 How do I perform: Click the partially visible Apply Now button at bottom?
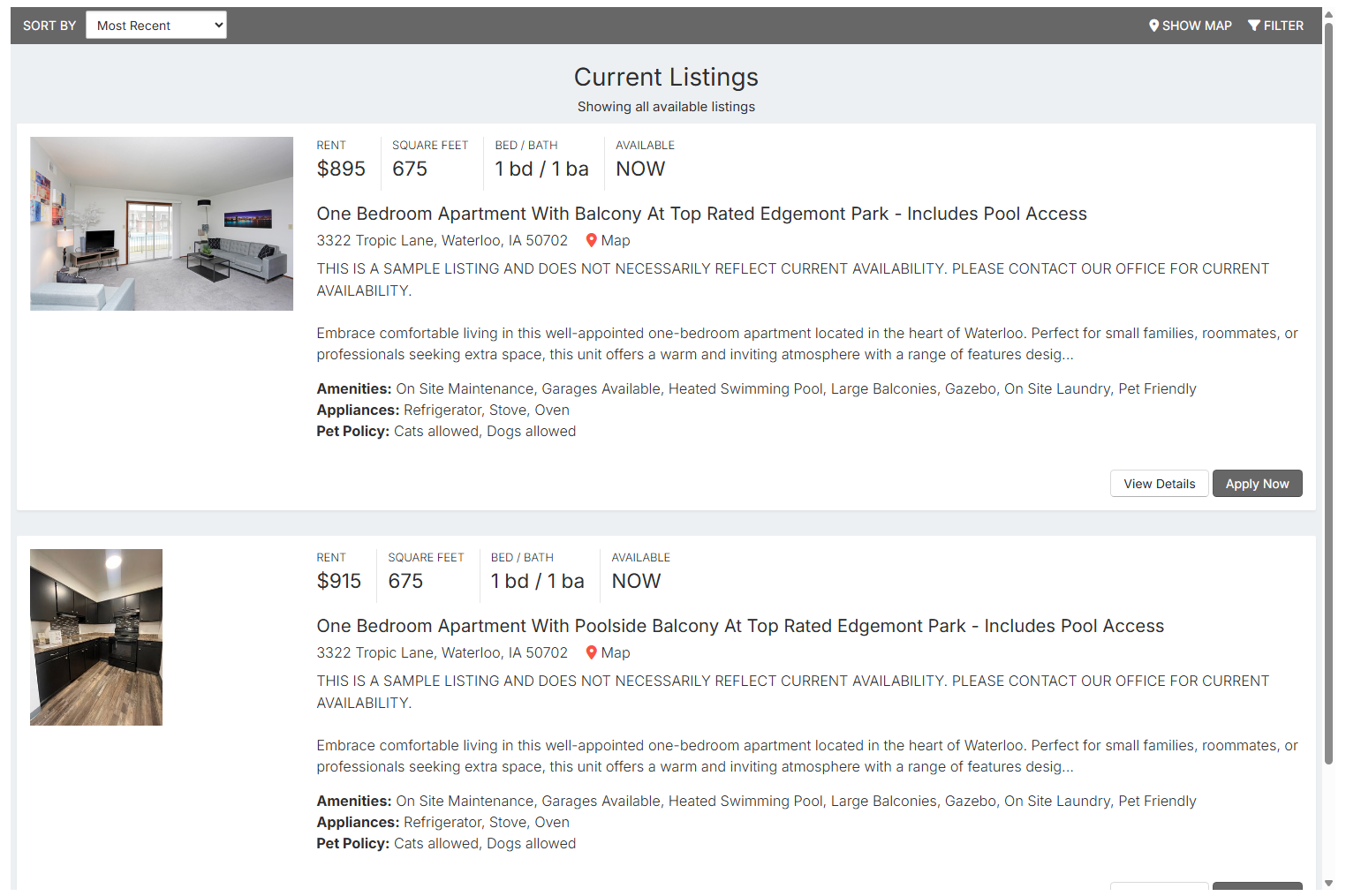(x=1257, y=885)
